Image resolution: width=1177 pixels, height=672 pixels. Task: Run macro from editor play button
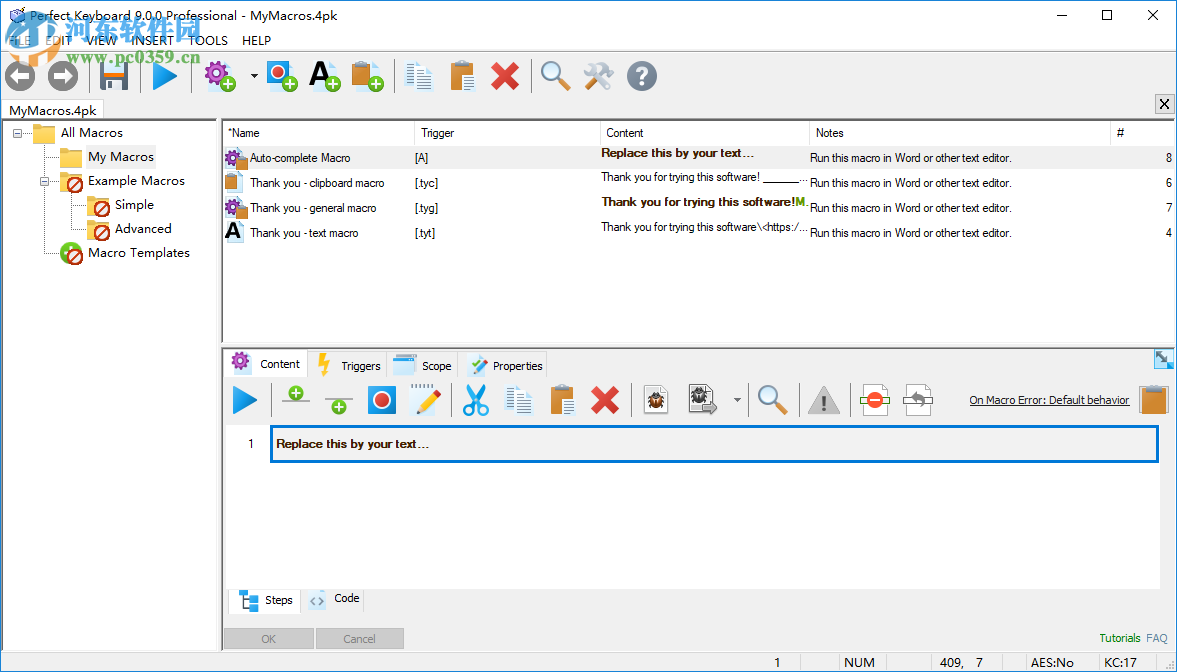coord(245,400)
